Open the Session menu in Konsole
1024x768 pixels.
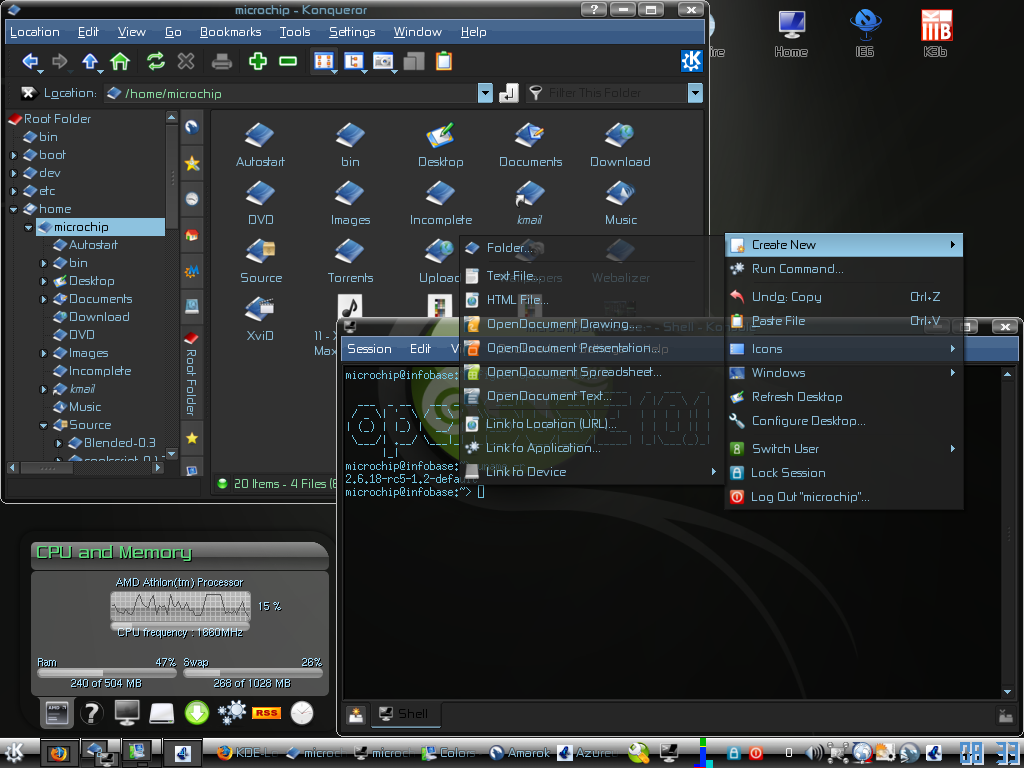[x=370, y=349]
